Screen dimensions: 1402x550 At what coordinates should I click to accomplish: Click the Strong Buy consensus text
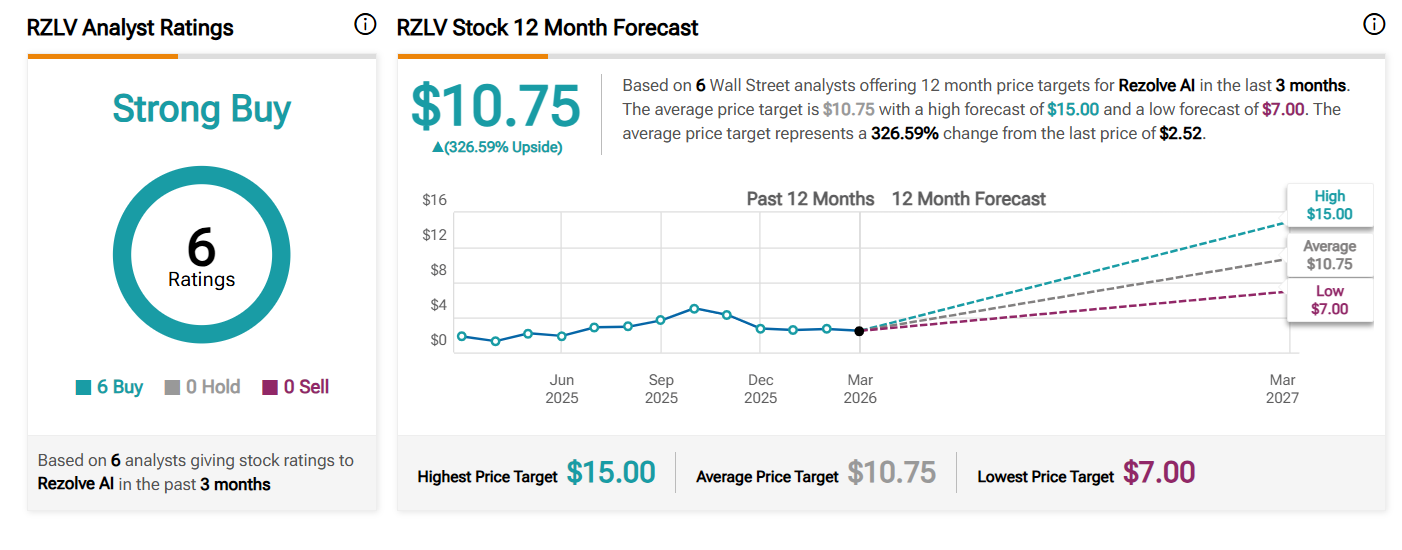click(201, 109)
